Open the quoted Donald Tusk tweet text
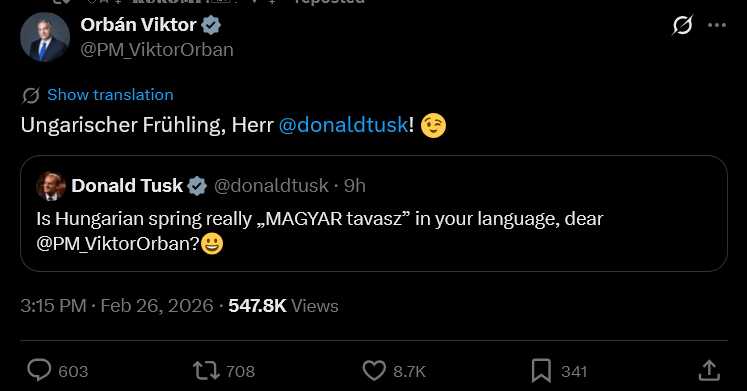Viewport: 747px width, 391px height. 320,231
